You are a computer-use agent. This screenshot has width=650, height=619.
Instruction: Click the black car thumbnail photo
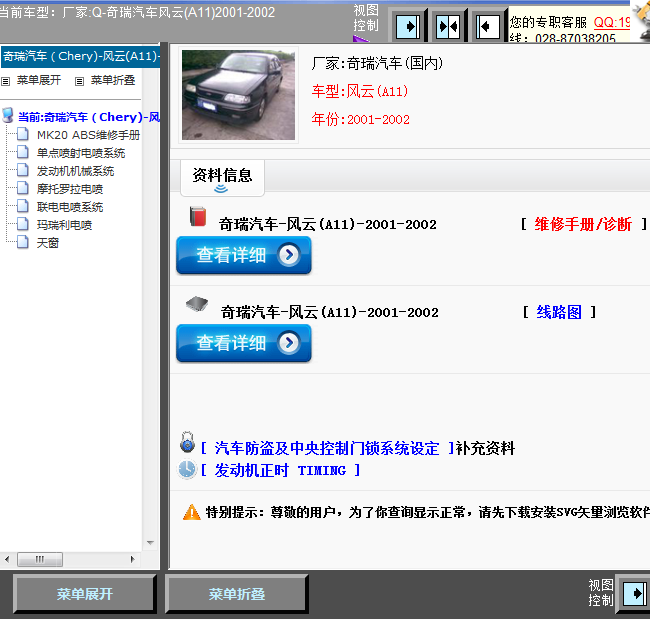[x=238, y=95]
